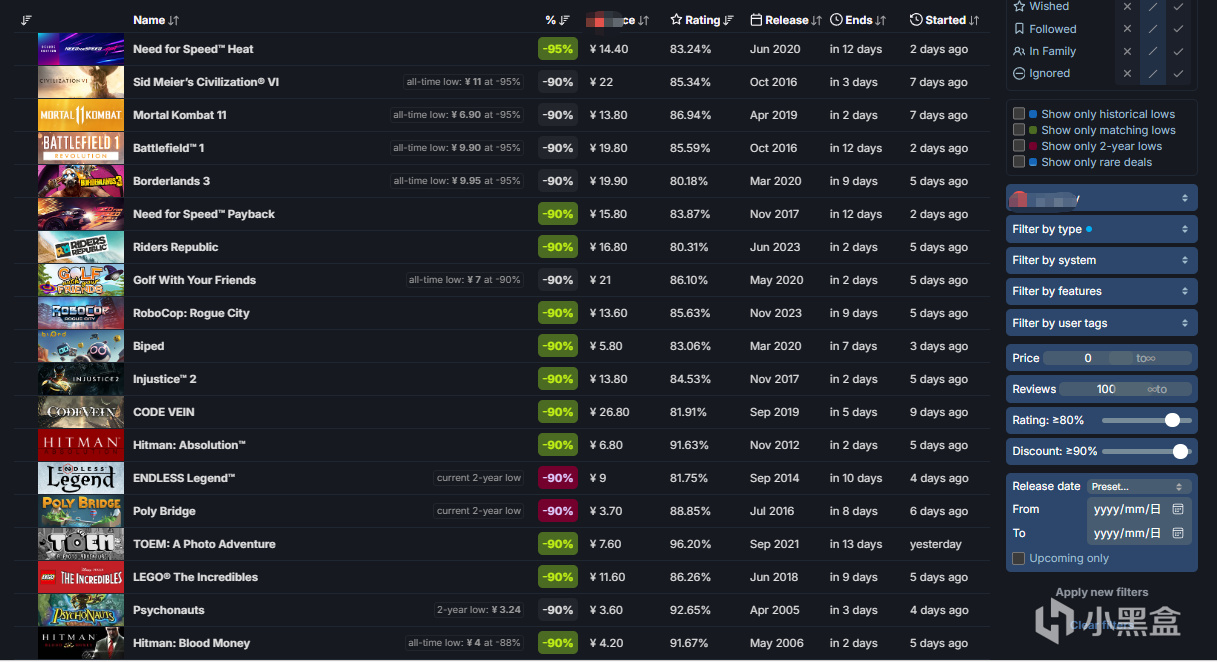Sort by the Rating column header
Image resolution: width=1217 pixels, height=662 pixels.
point(702,20)
